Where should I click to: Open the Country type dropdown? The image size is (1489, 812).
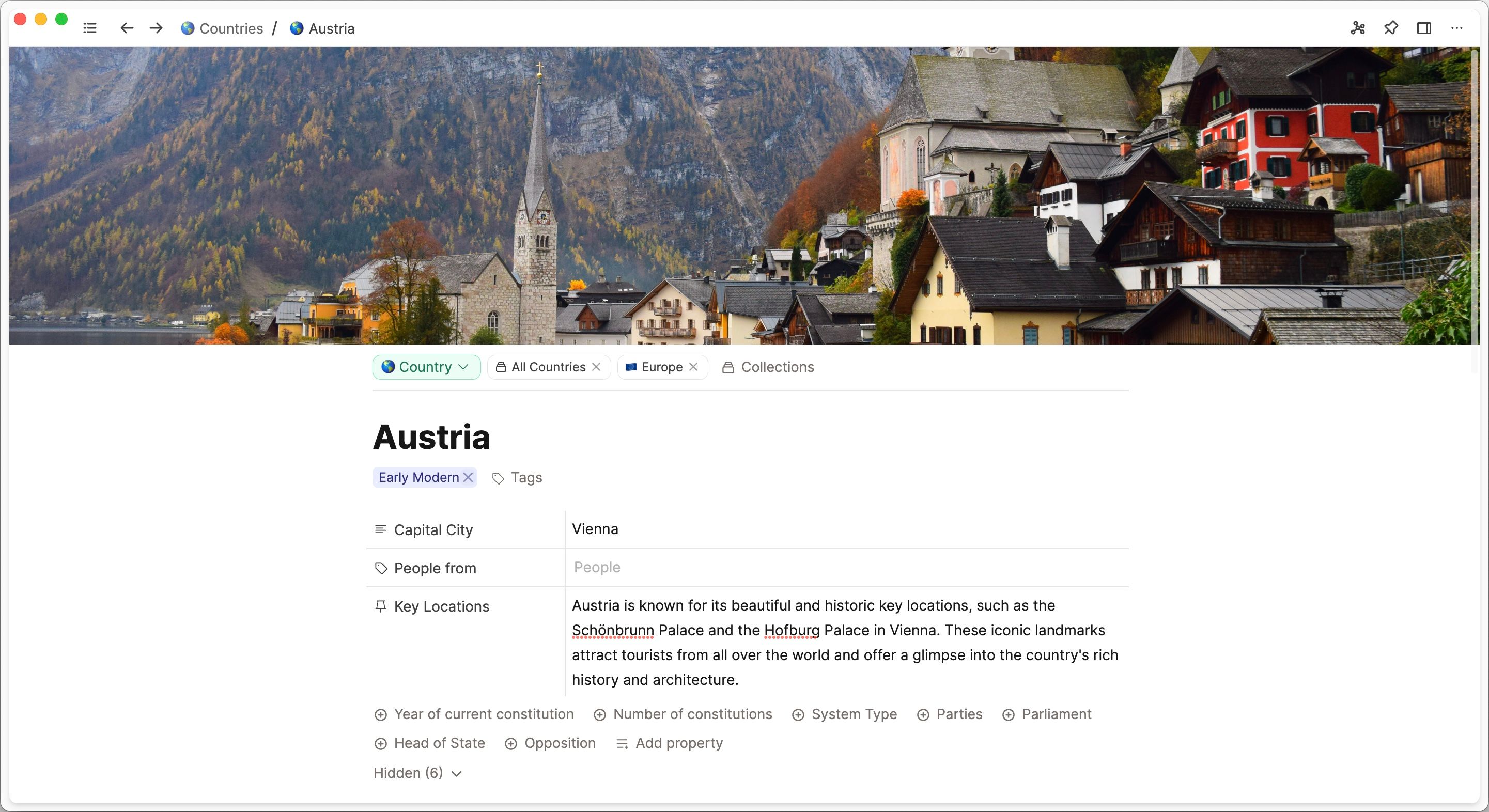pyautogui.click(x=426, y=367)
